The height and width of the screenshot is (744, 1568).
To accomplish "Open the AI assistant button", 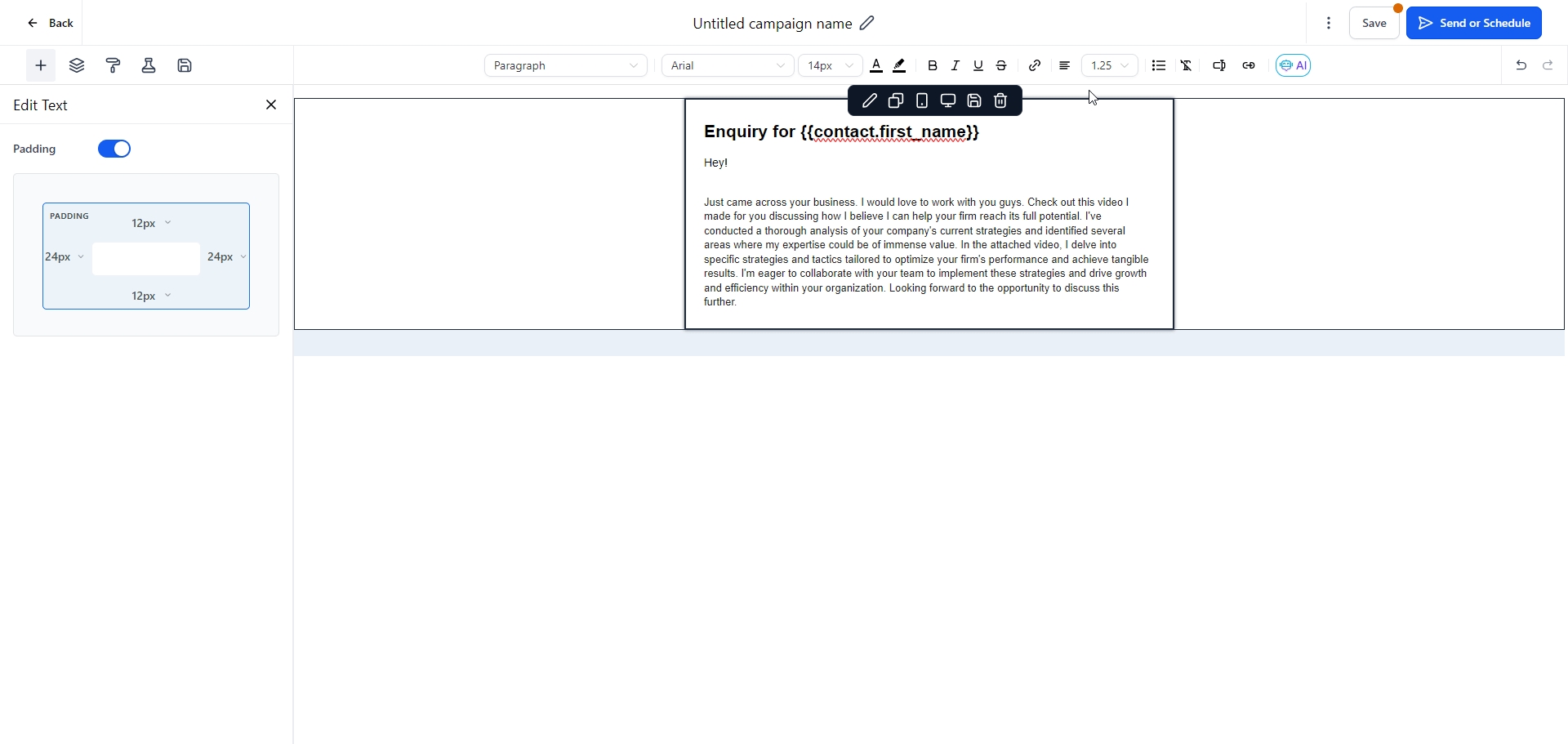I will [1294, 66].
